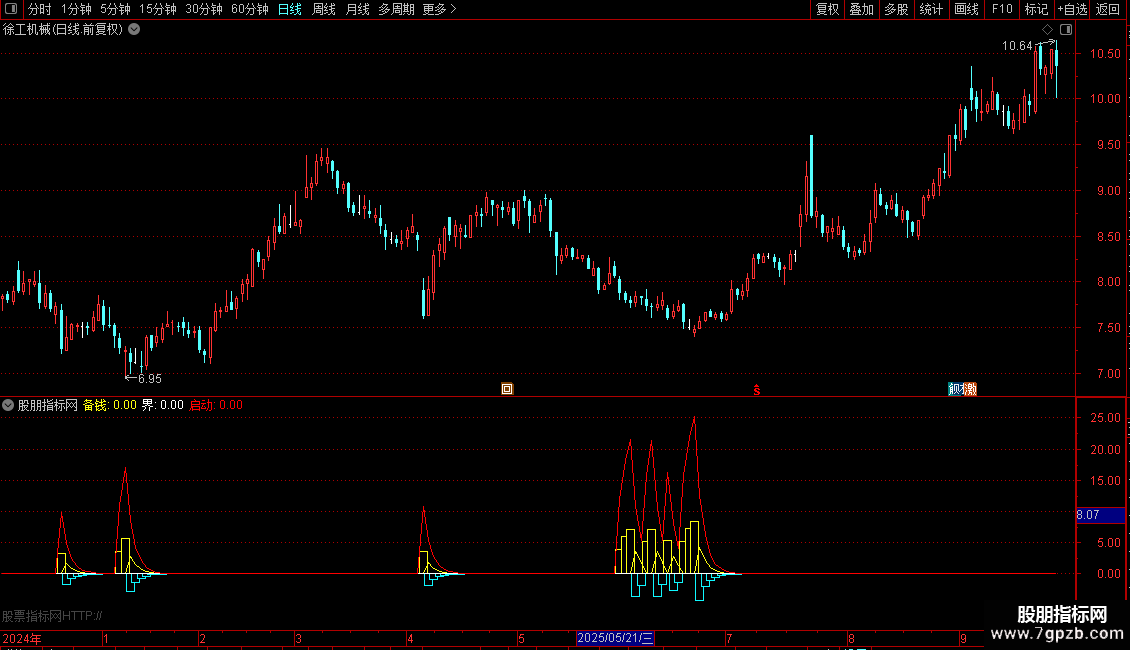Open the orange square info marker on the chart
The image size is (1130, 650).
pyautogui.click(x=507, y=389)
